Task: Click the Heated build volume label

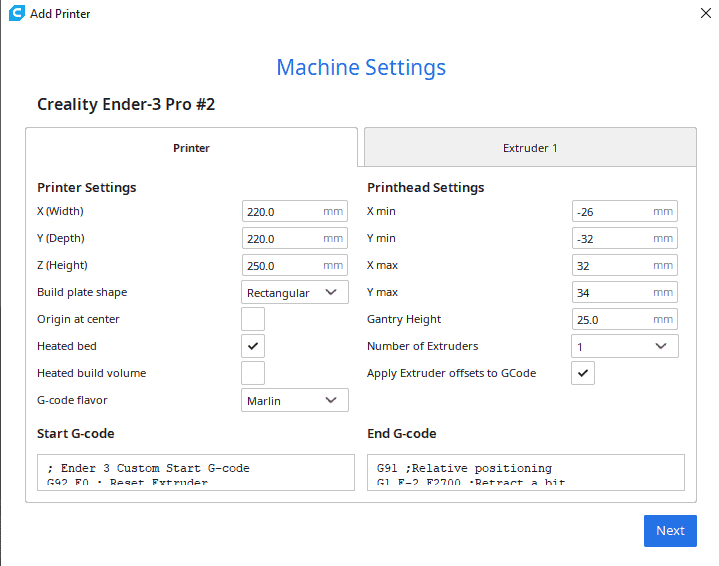Action: 92,373
